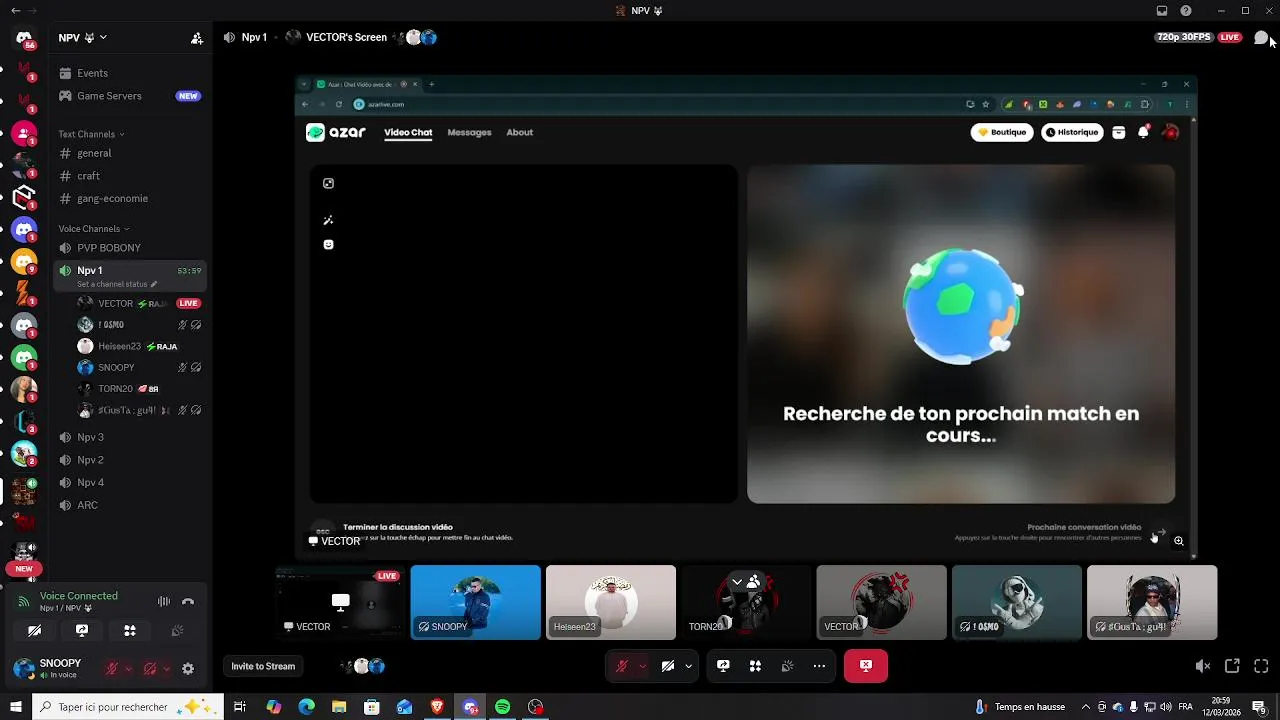The height and width of the screenshot is (720, 1280).
Task: Open the pink people-icon server in sidebar
Action: [x=24, y=133]
